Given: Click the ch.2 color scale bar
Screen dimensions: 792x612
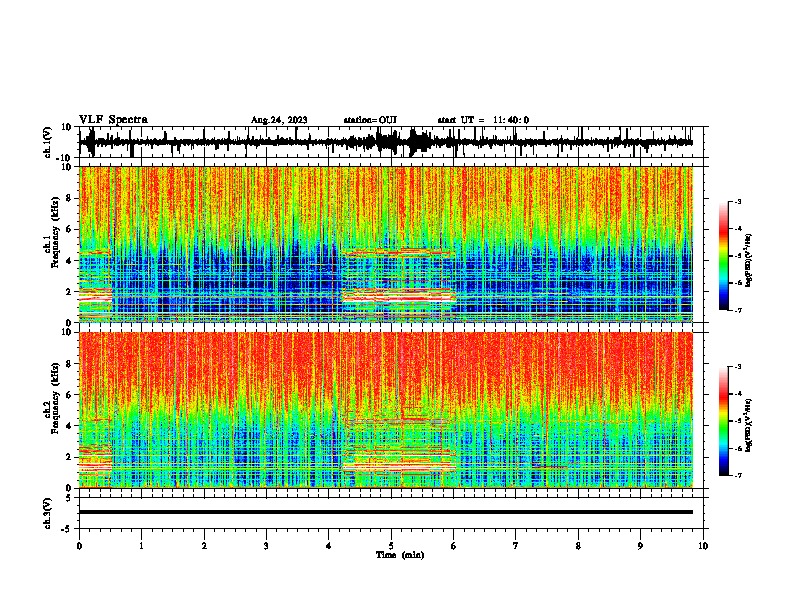Looking at the screenshot, I should pos(724,421).
